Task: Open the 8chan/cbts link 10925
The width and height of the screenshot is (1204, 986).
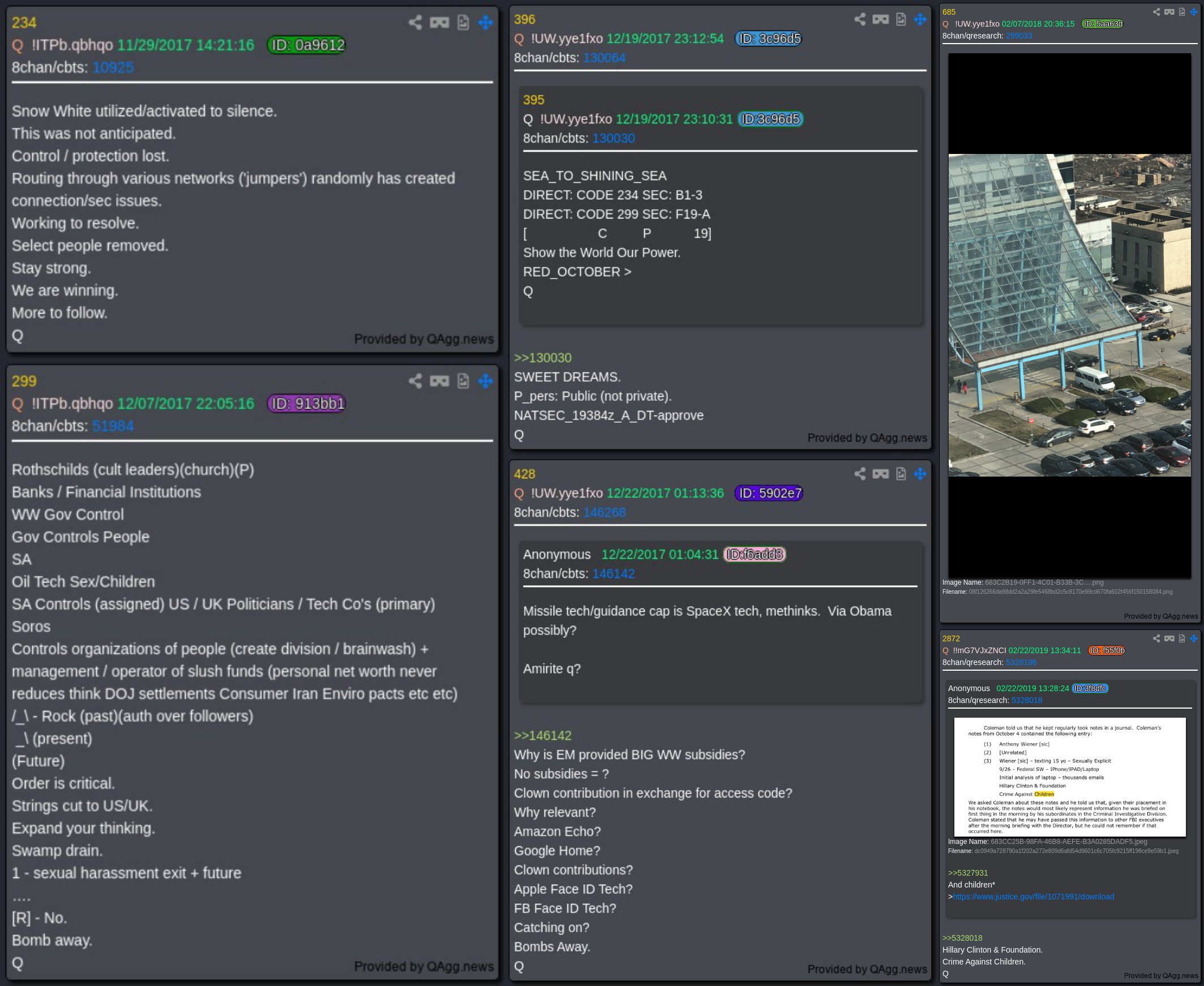Action: click(x=113, y=67)
